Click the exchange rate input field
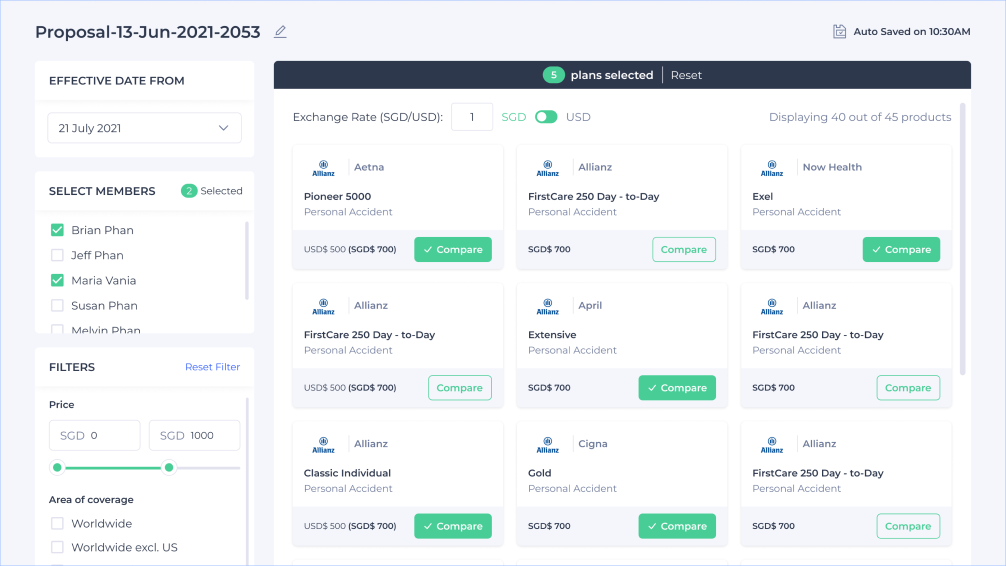1006x566 pixels. click(x=471, y=117)
